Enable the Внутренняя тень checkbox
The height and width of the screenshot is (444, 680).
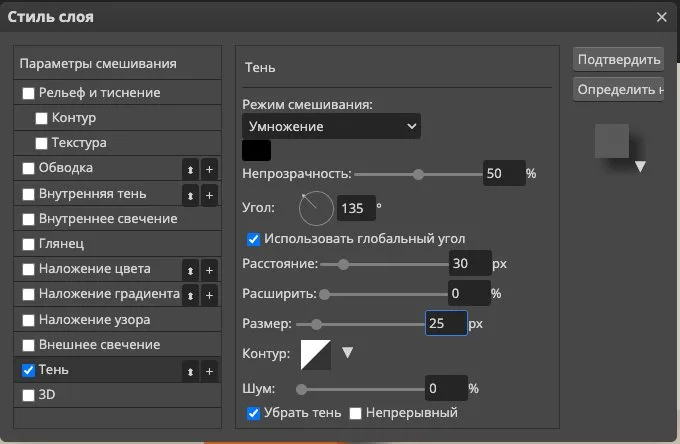(x=29, y=194)
